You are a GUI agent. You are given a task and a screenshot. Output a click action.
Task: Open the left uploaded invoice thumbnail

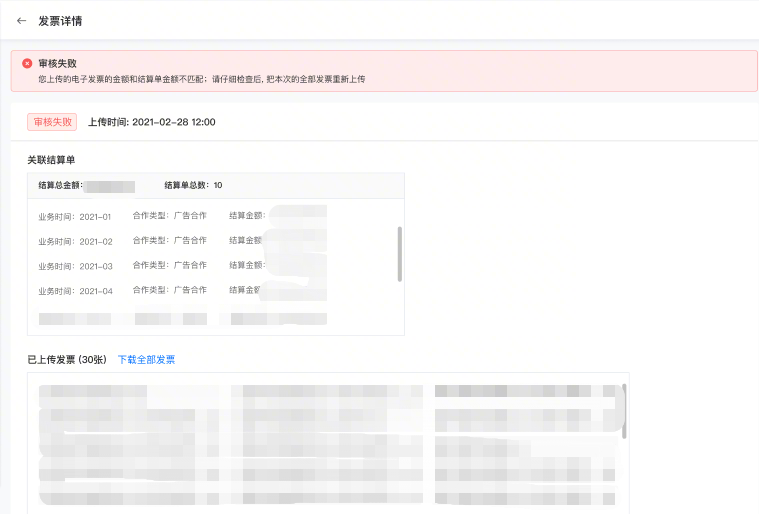pyautogui.click(x=230, y=443)
